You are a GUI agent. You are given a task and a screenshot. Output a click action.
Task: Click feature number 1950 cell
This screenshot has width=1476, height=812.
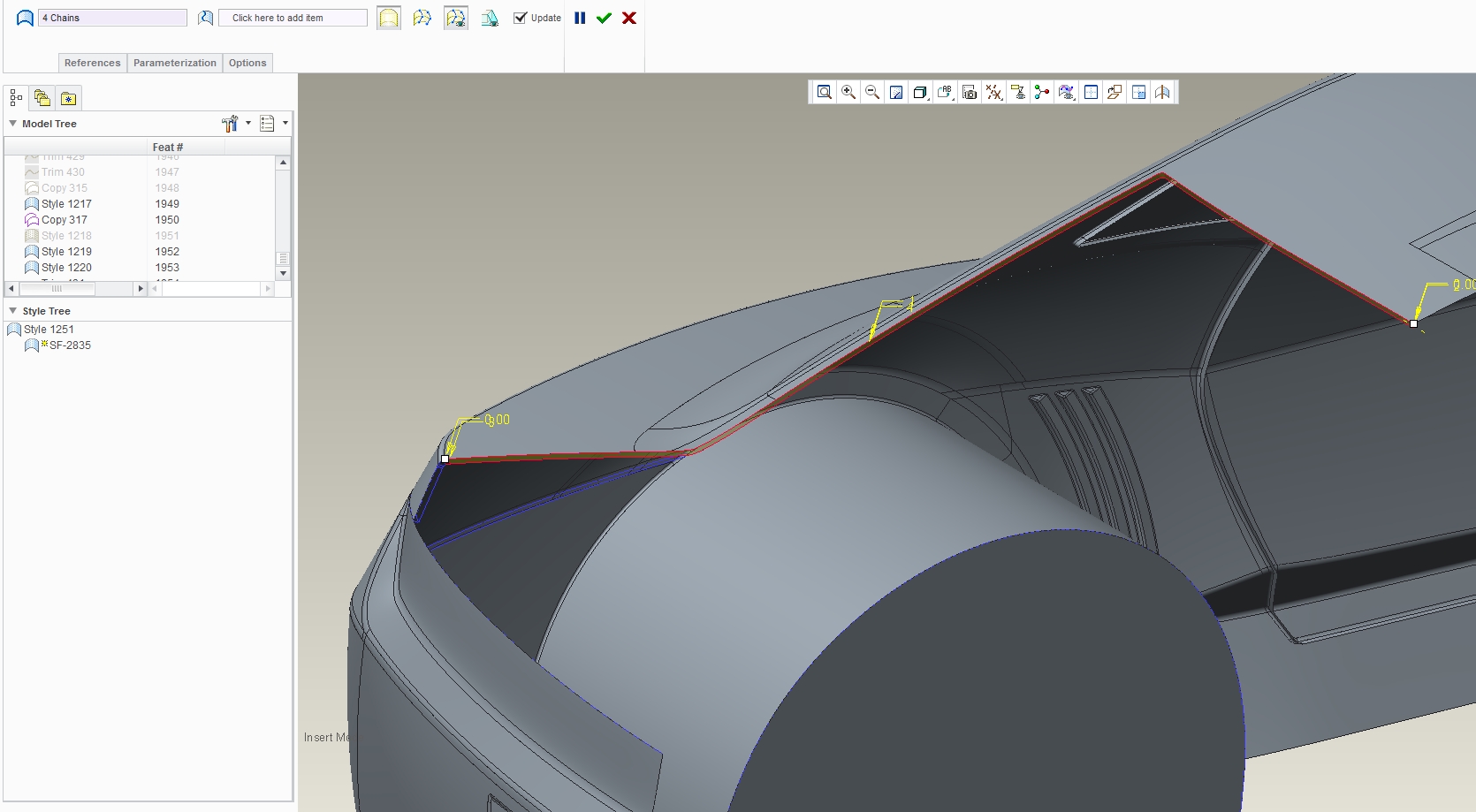[167, 220]
